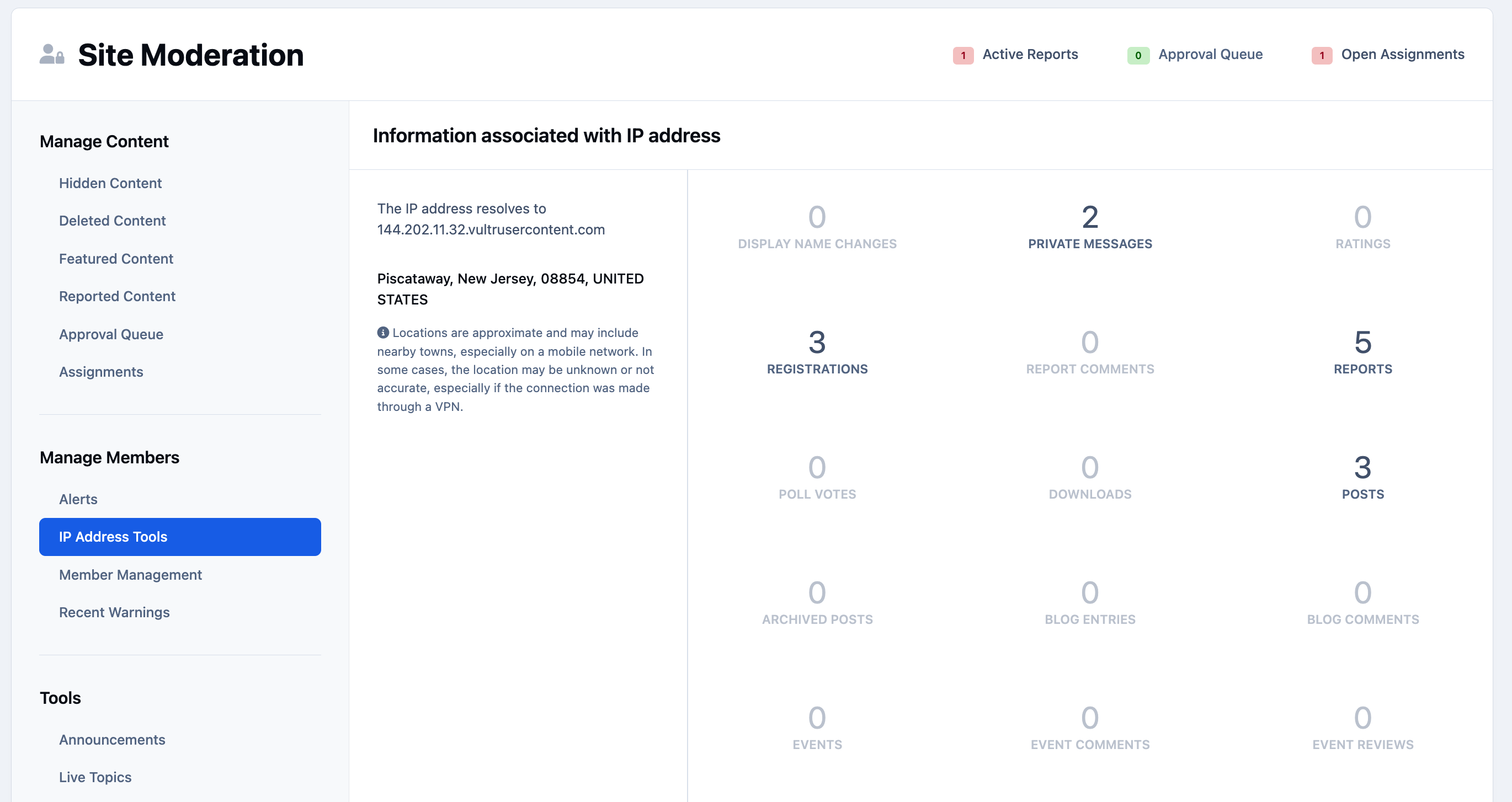View the 2 Private Messages

[1090, 227]
